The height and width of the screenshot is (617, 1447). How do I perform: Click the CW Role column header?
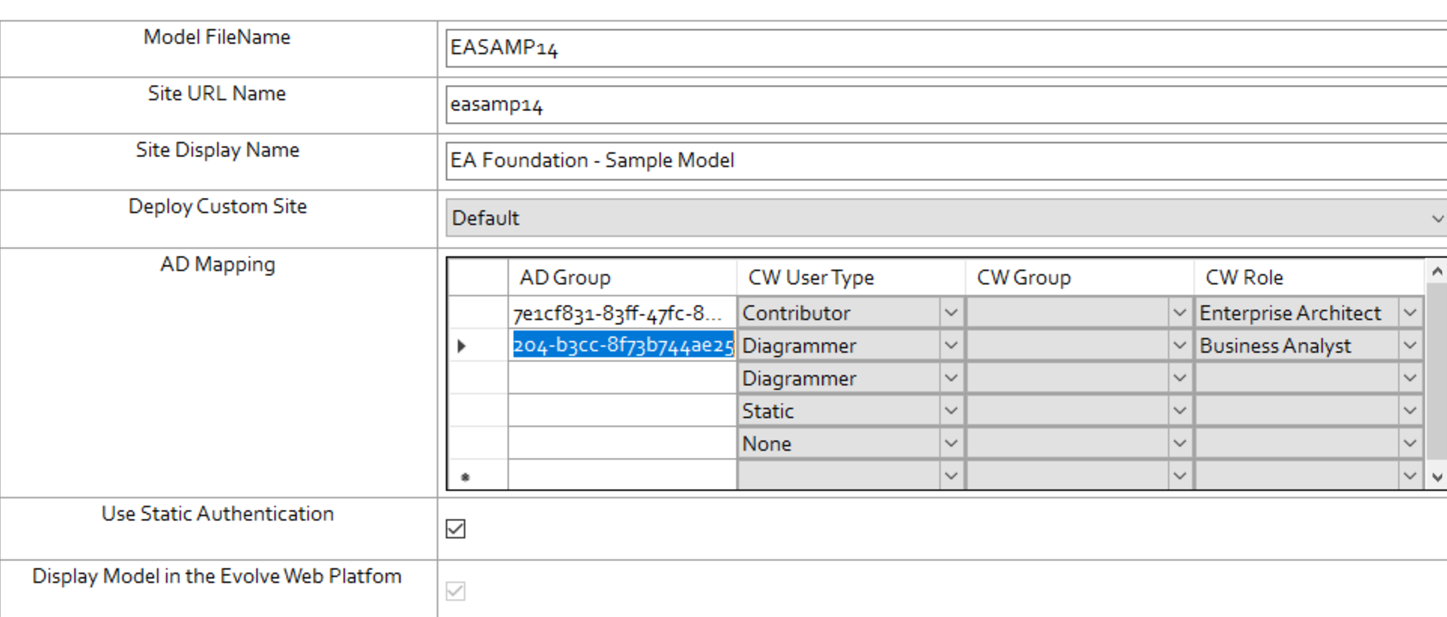tap(1306, 278)
